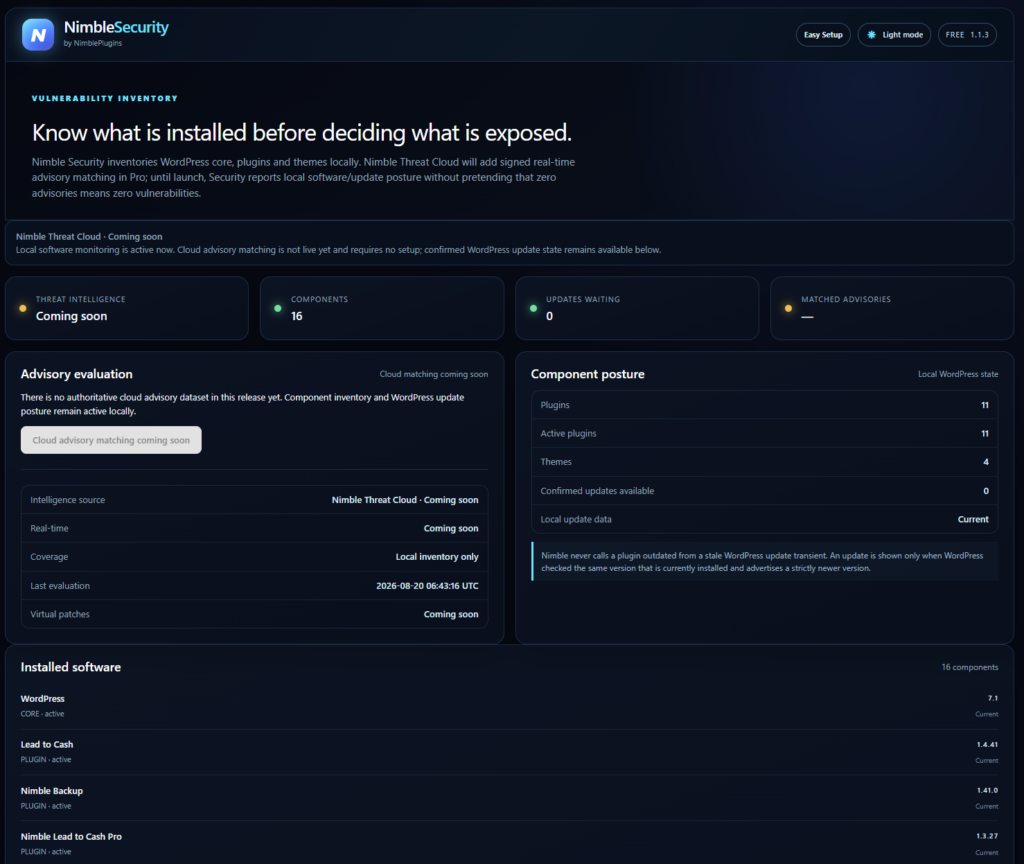This screenshot has height=864, width=1024.
Task: Click the Last evaluation timestamp 2026-08-20 06:43:16 UTC
Action: pos(427,586)
